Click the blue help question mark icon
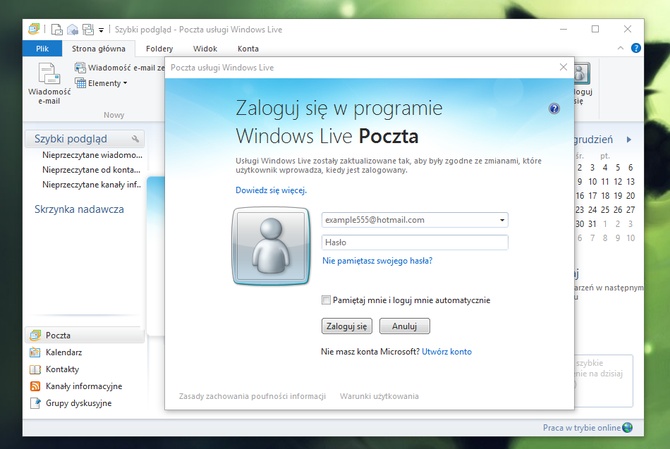 pos(554,108)
